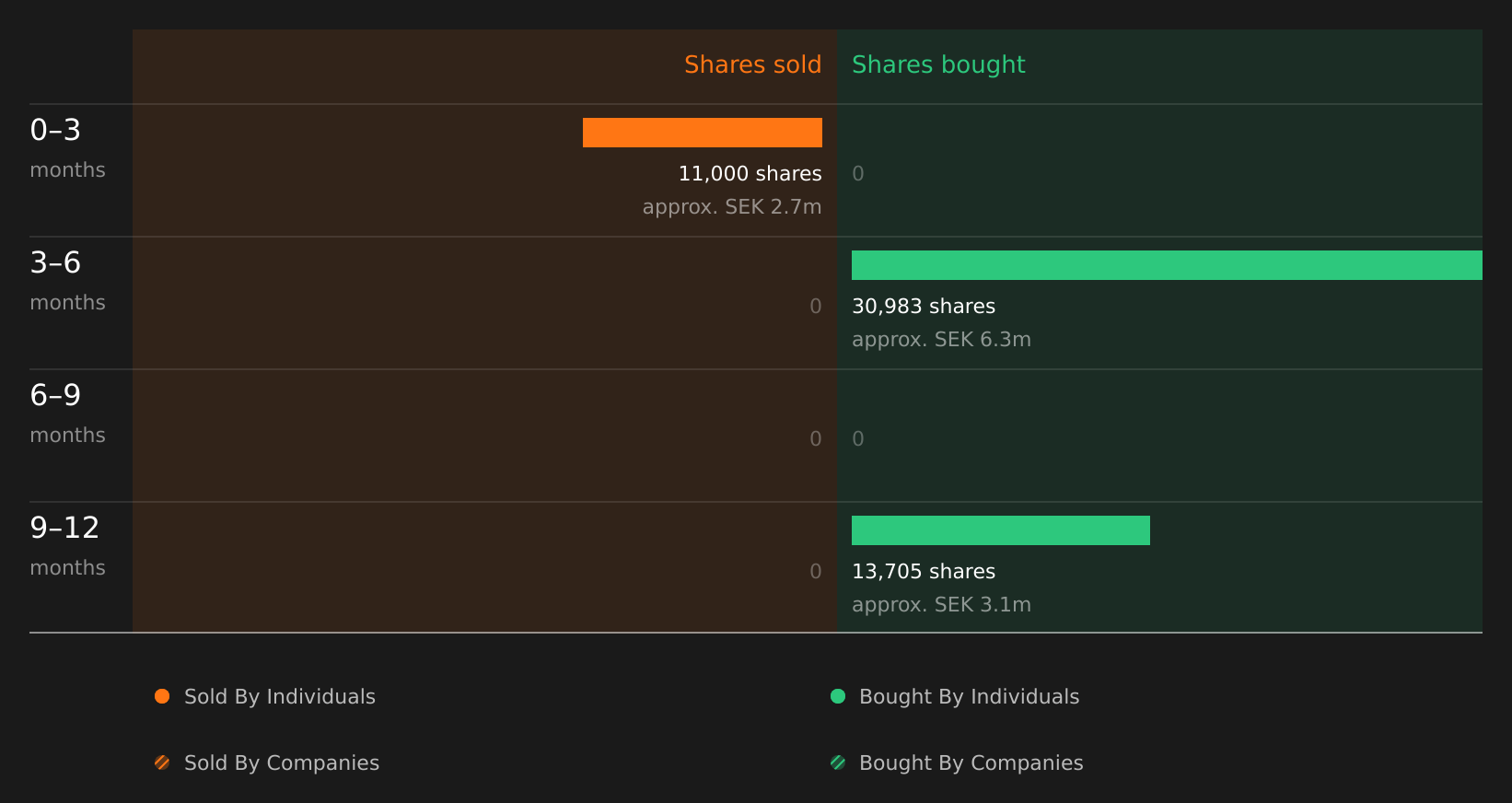Click the approx. SEK 6.3m value

tap(941, 339)
